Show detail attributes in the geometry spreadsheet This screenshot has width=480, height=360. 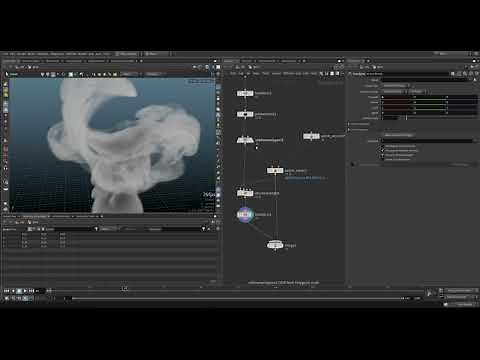[43, 229]
